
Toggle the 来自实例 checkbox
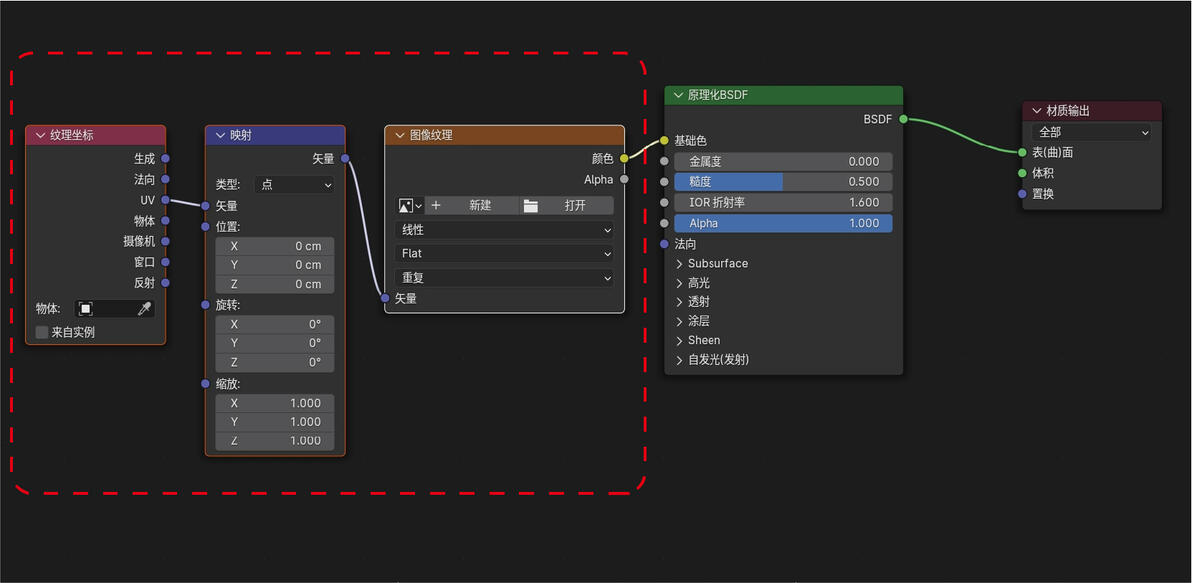(x=42, y=332)
